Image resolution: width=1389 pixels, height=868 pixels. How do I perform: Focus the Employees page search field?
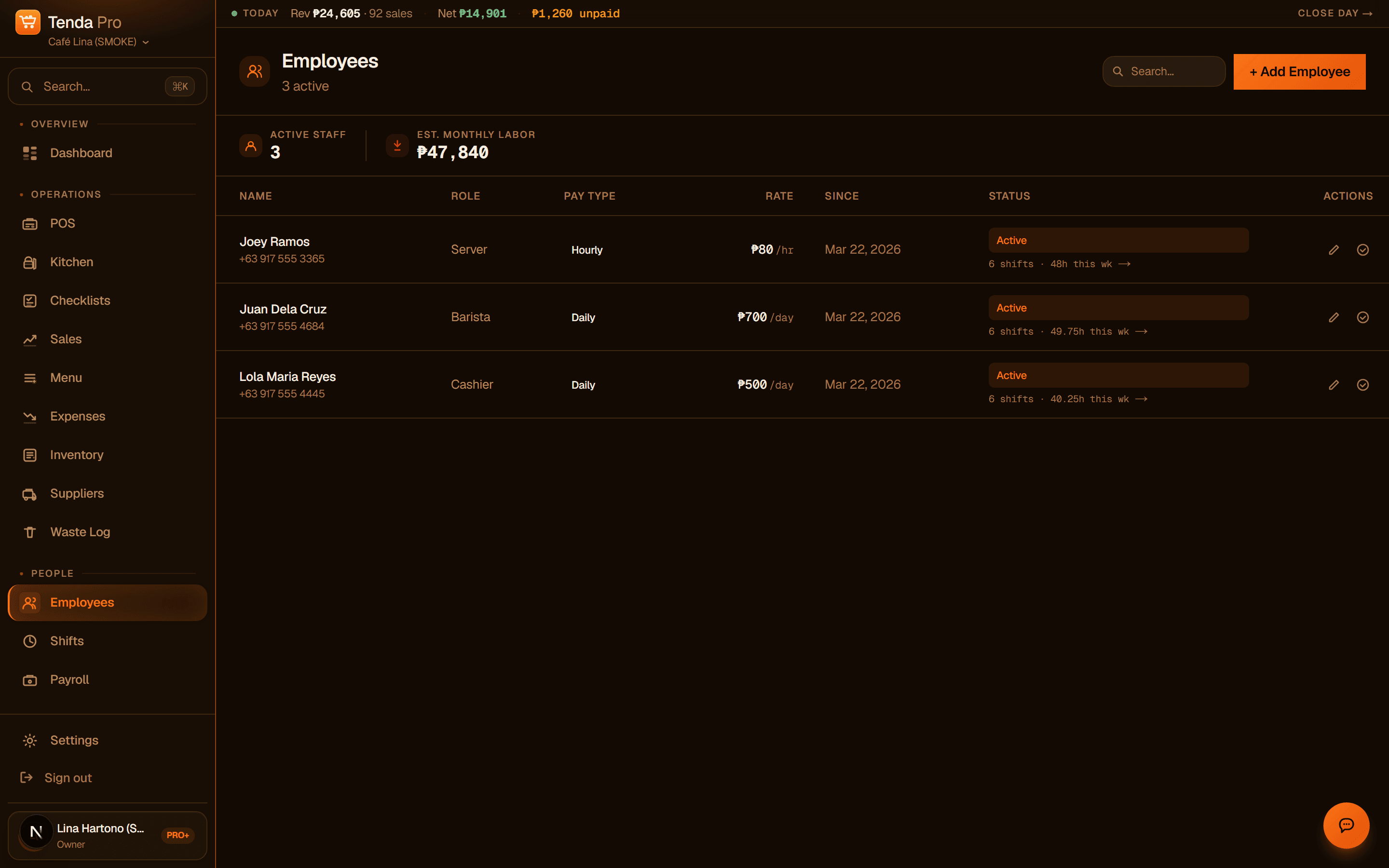click(1164, 71)
